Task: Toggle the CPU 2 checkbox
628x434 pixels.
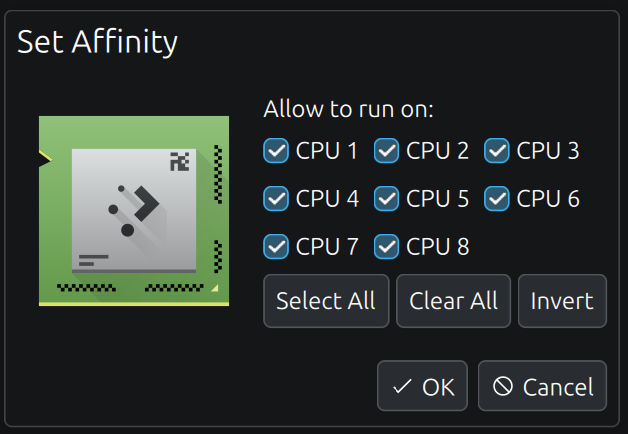Action: coord(386,151)
